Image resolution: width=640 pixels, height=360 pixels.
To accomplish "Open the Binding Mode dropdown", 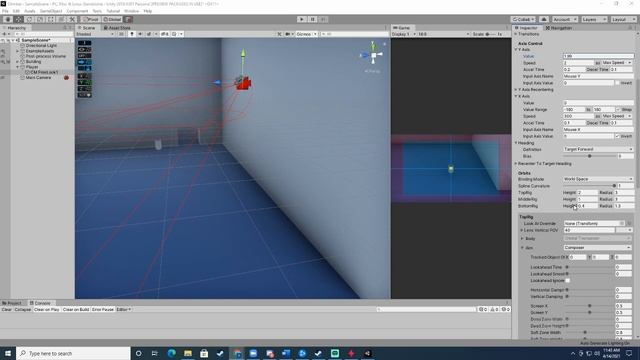I will pyautogui.click(x=598, y=179).
